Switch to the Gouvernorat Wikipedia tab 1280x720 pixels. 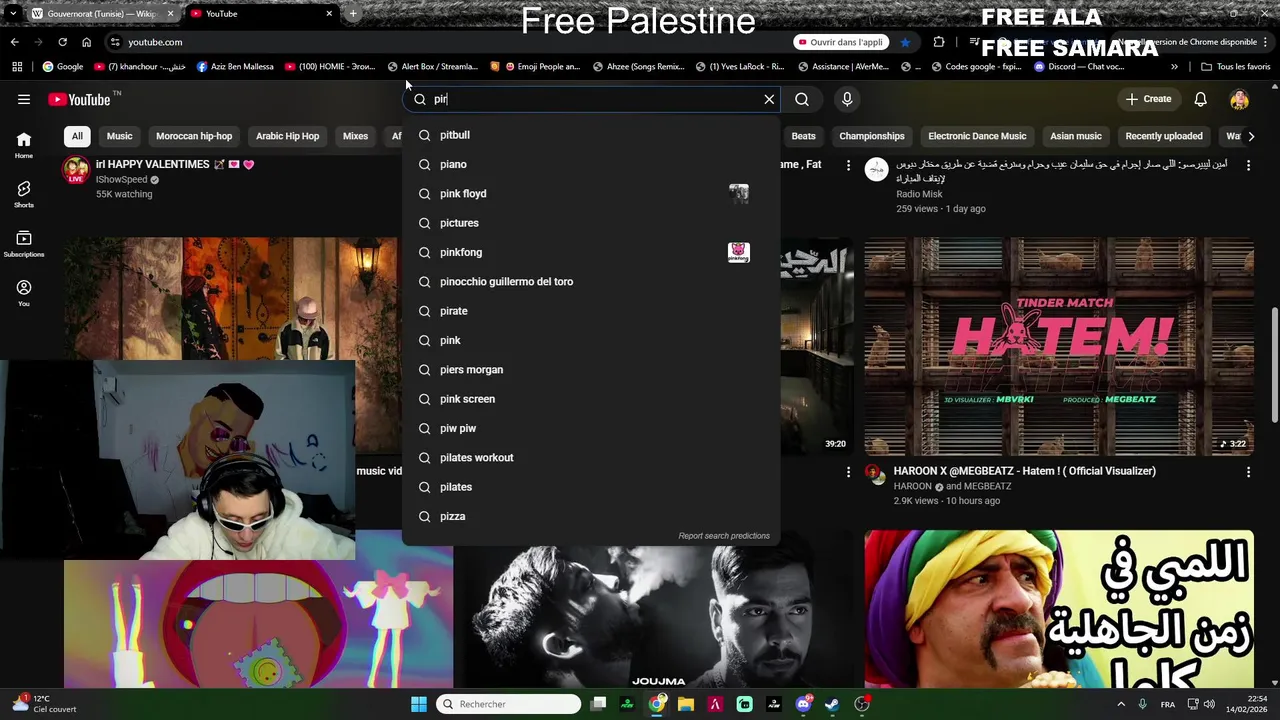click(x=102, y=14)
